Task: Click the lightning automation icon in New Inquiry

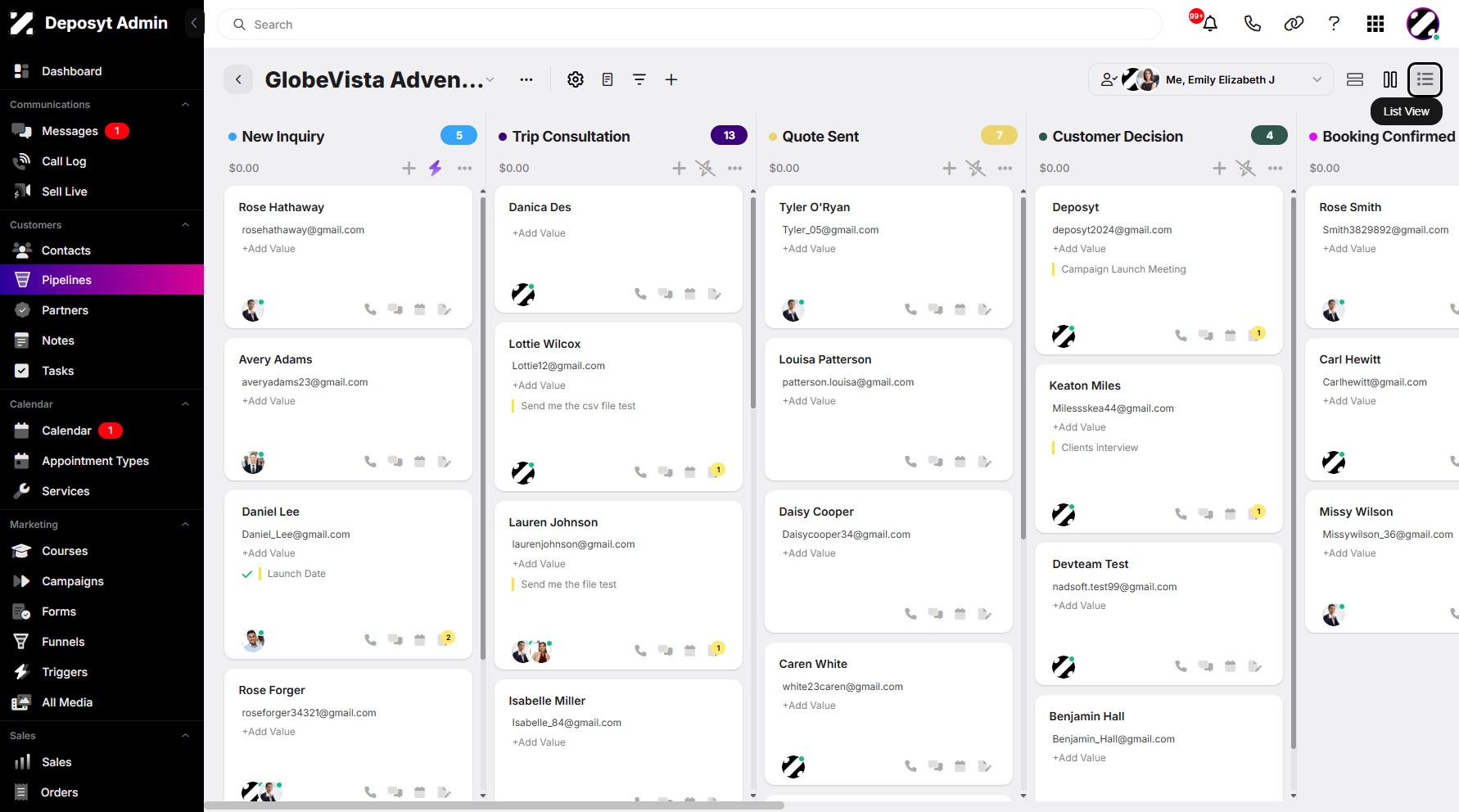Action: tap(436, 168)
